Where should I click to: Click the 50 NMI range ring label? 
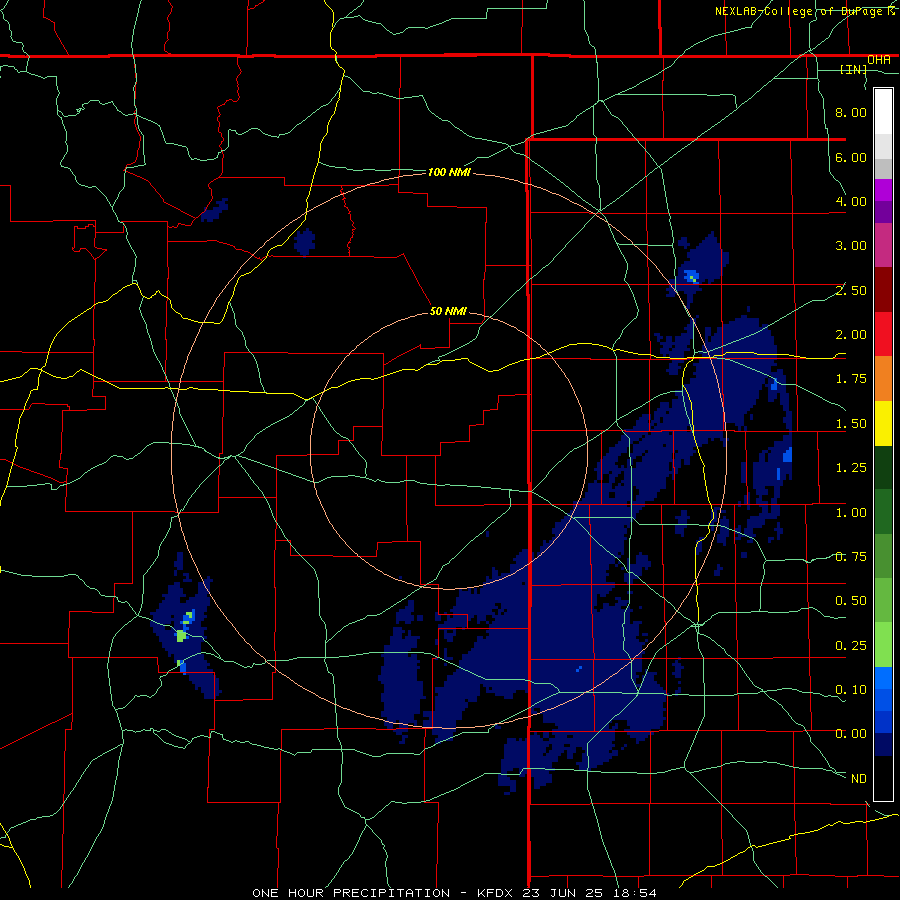[448, 311]
